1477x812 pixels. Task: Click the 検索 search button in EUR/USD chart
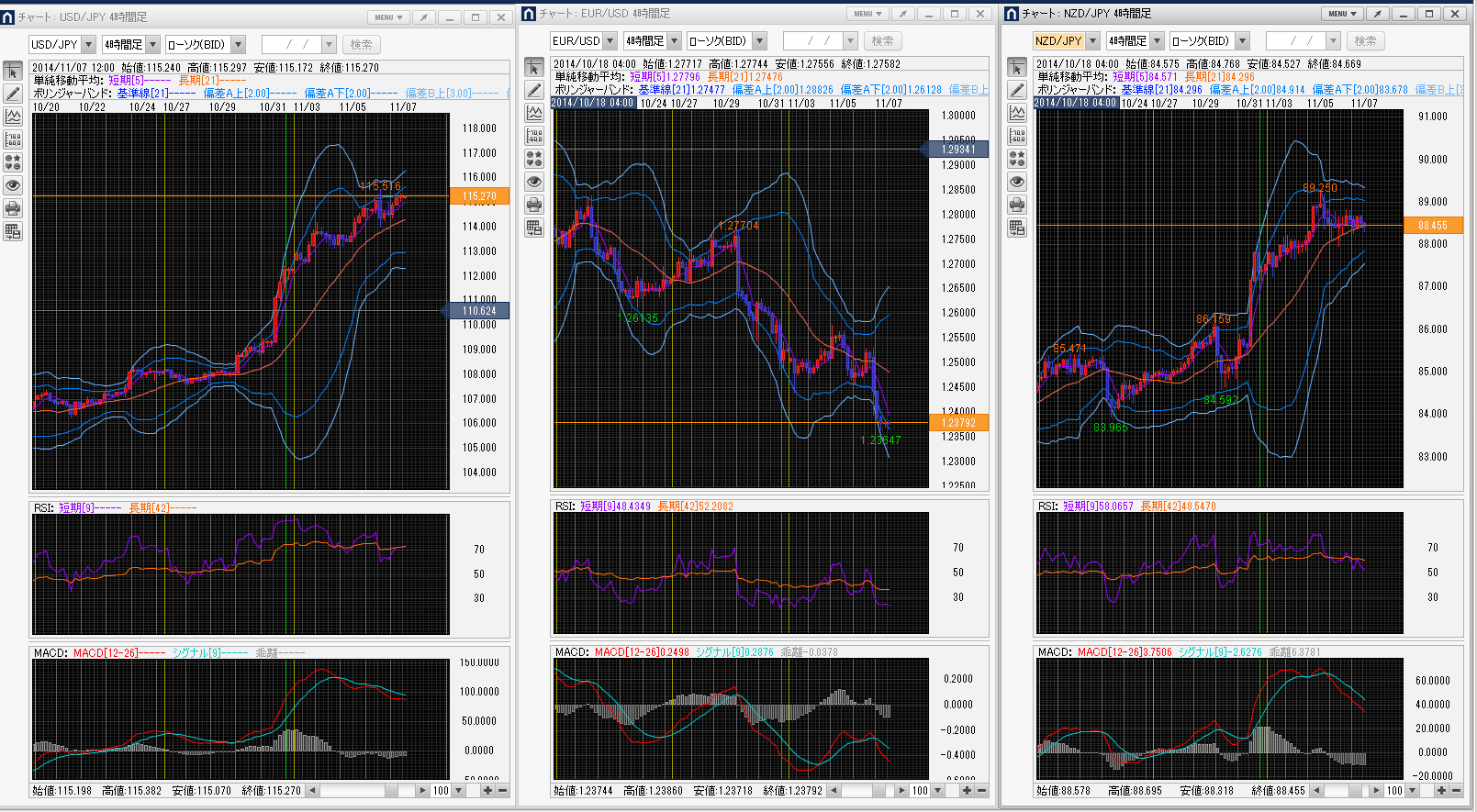coord(882,40)
